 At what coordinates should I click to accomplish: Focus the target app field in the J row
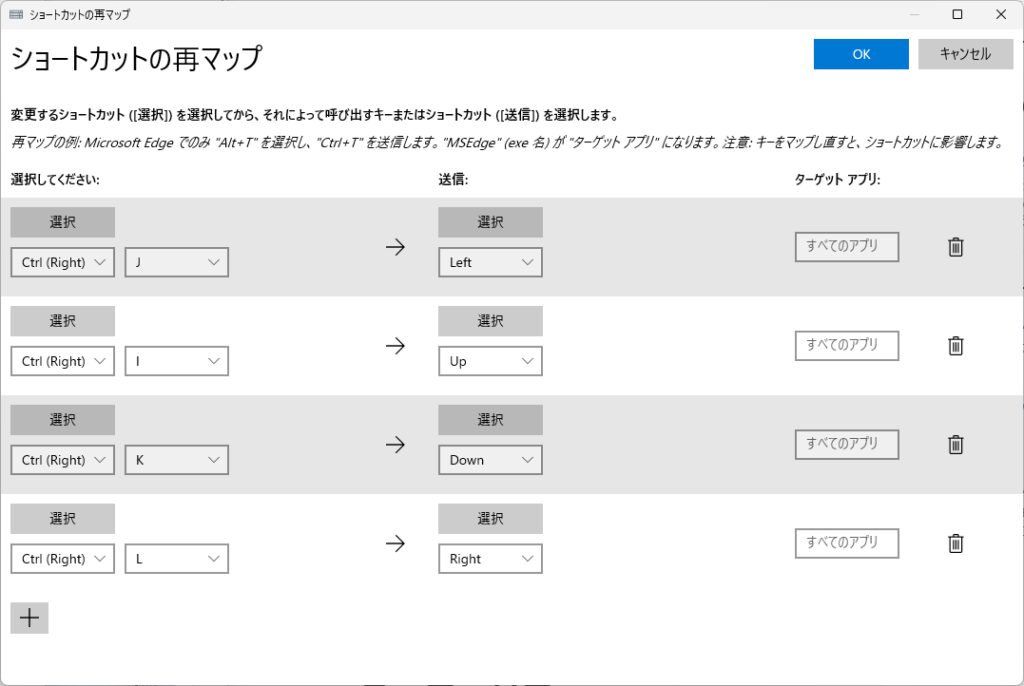[x=847, y=247]
